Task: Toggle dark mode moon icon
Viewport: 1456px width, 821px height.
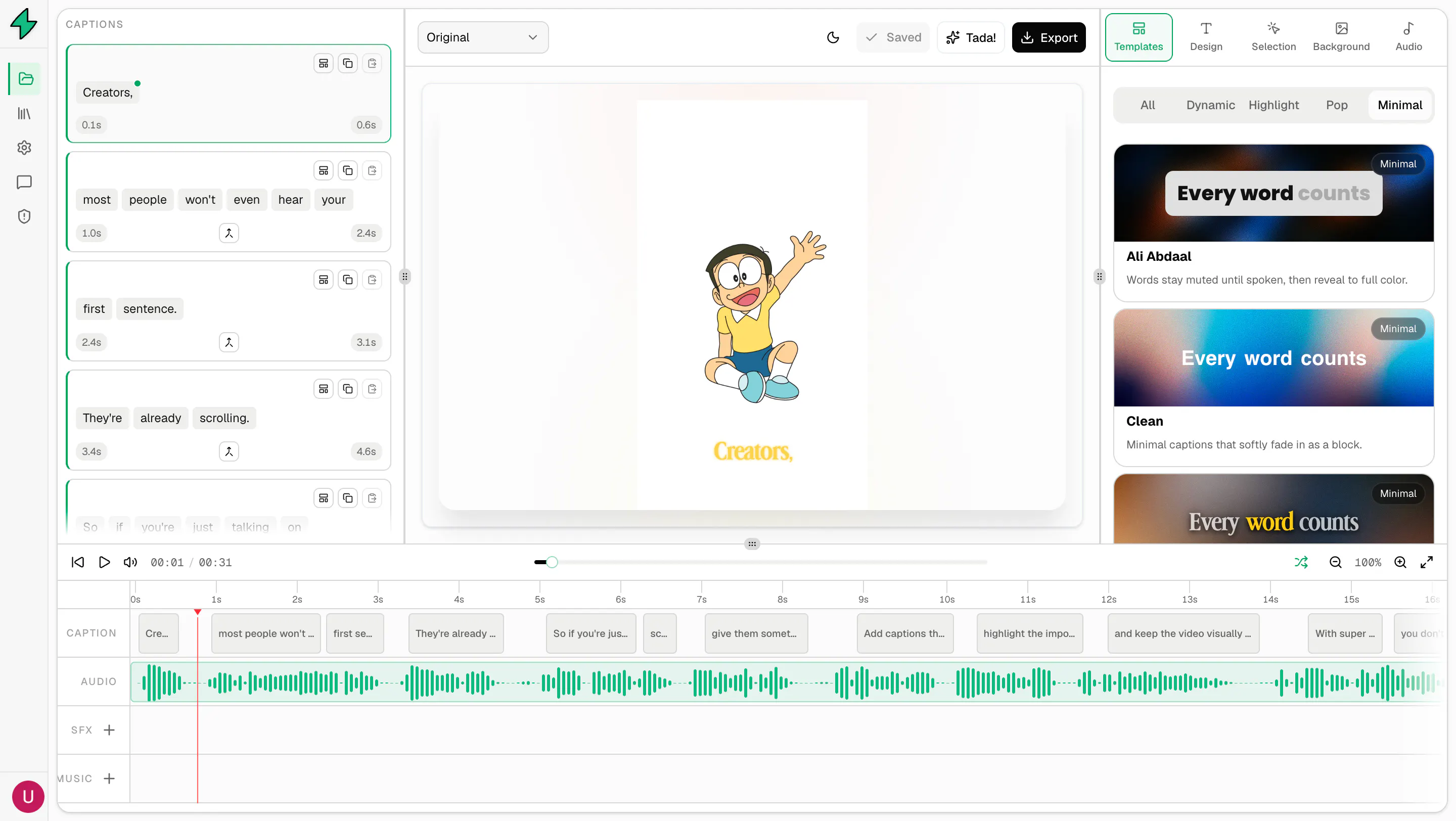Action: (x=833, y=37)
